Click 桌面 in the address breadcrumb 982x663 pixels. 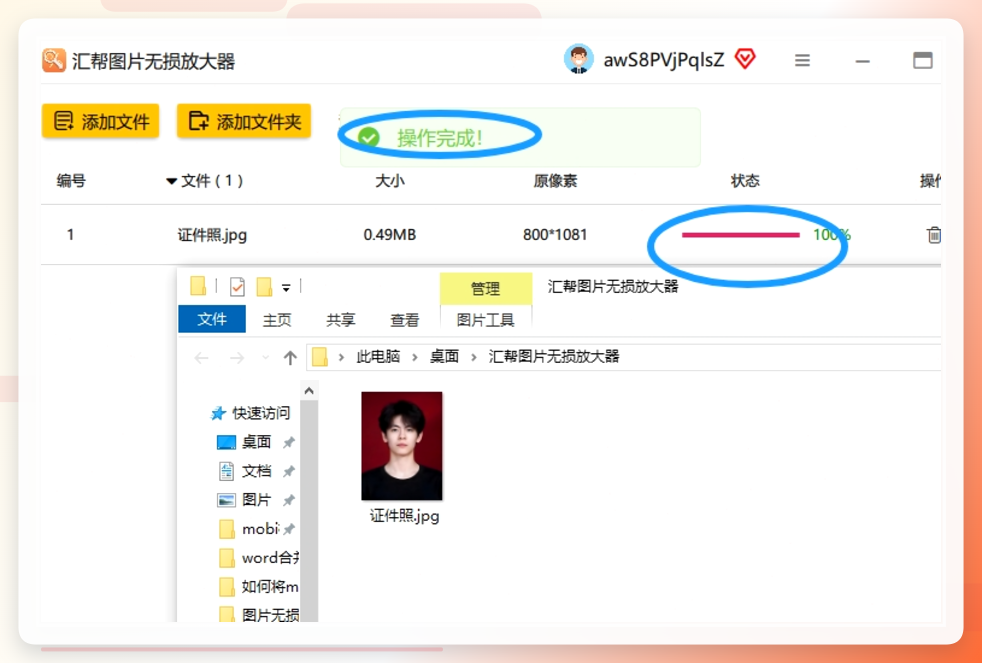444,357
